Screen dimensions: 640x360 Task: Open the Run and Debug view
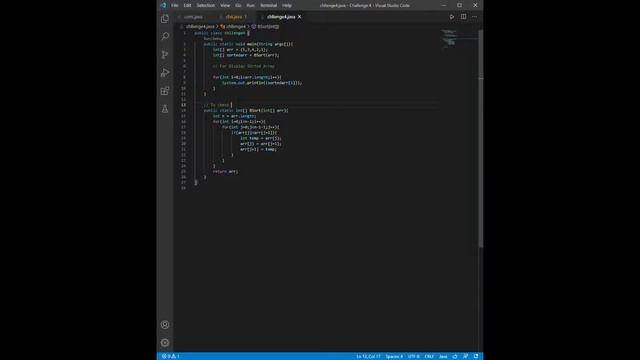click(165, 73)
